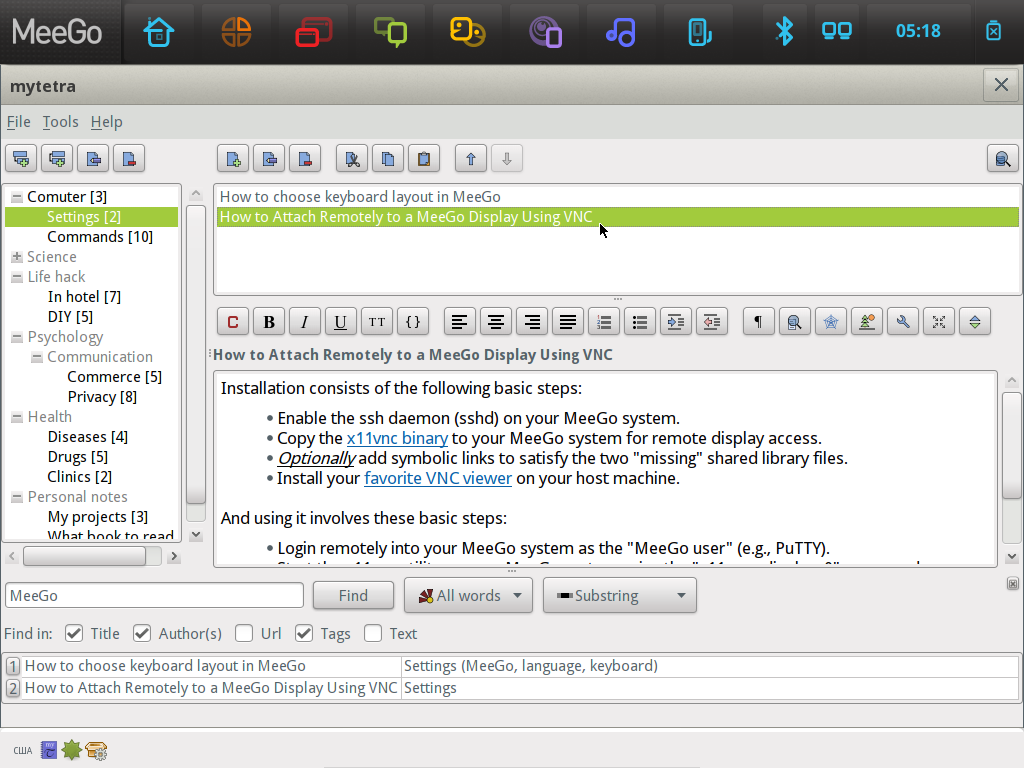1024x768 pixels.
Task: Click the MeeGo search text field
Action: 154,596
